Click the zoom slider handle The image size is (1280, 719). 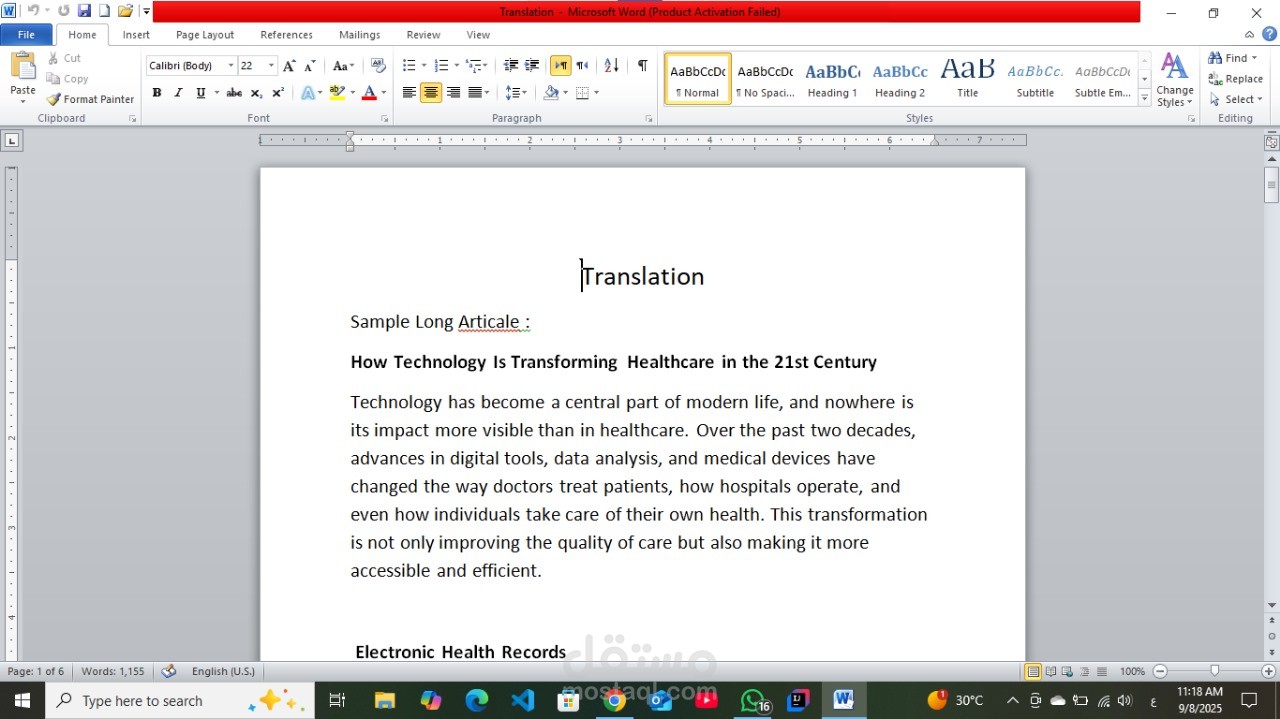[x=1215, y=671]
